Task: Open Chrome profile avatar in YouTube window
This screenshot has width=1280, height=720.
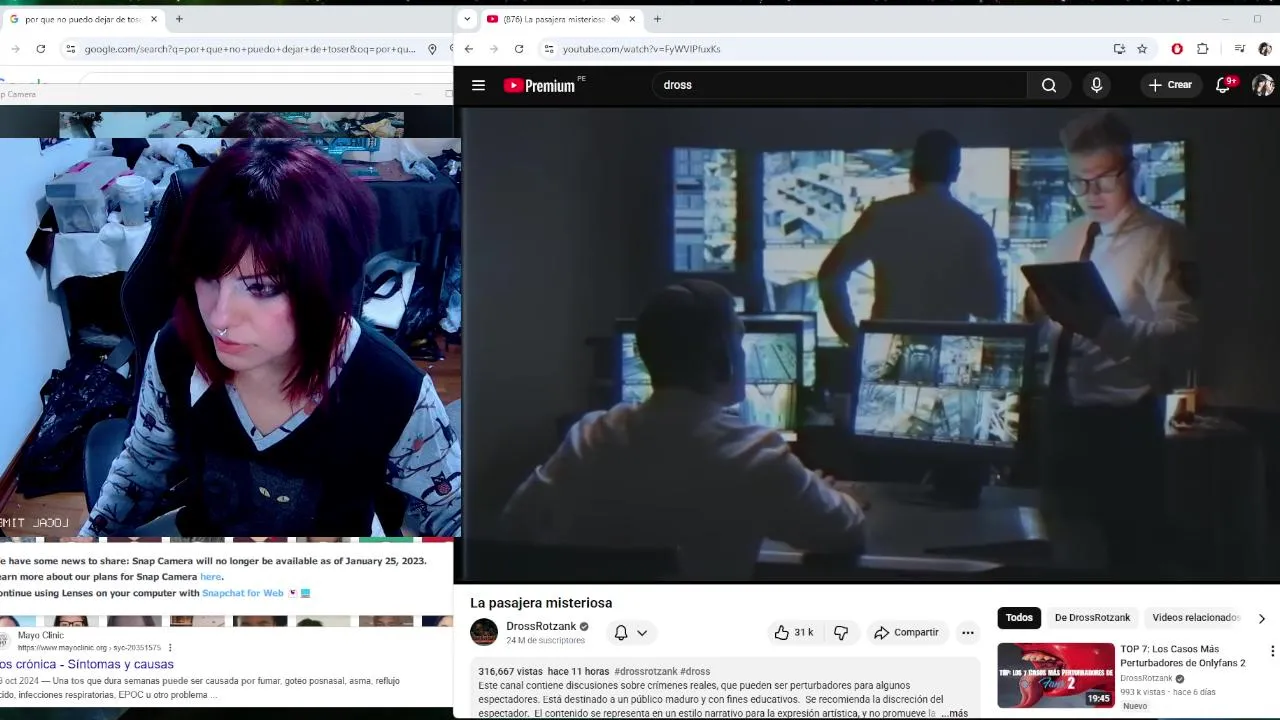Action: coord(1265,49)
